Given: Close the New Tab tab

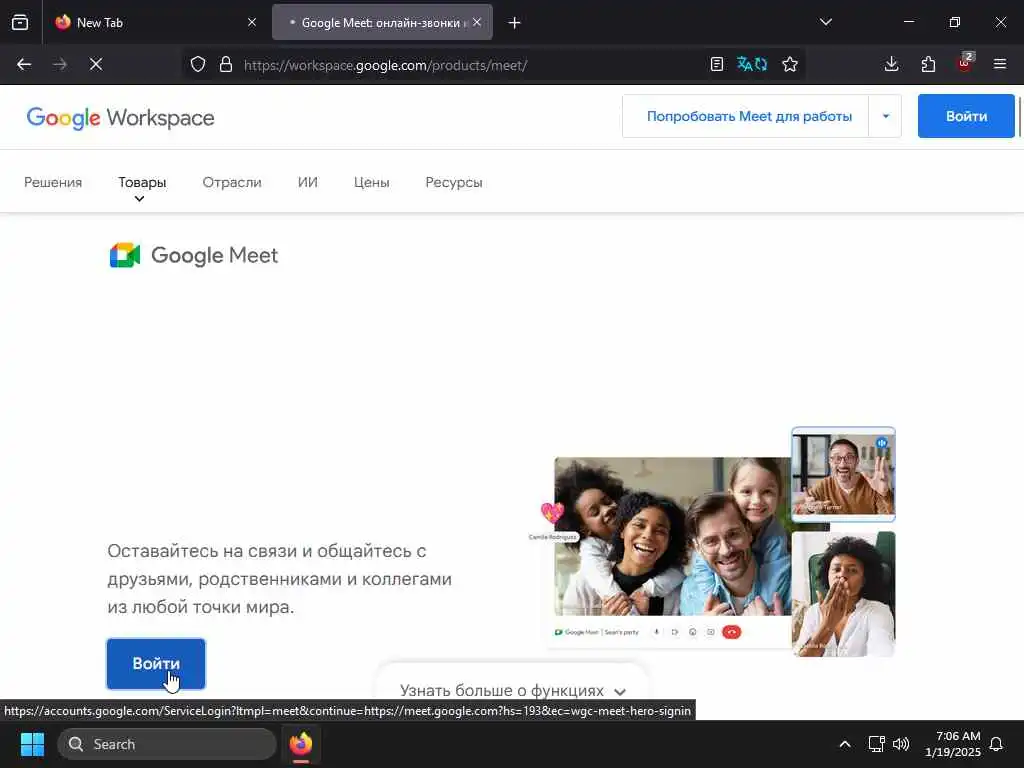Looking at the screenshot, I should 252,22.
